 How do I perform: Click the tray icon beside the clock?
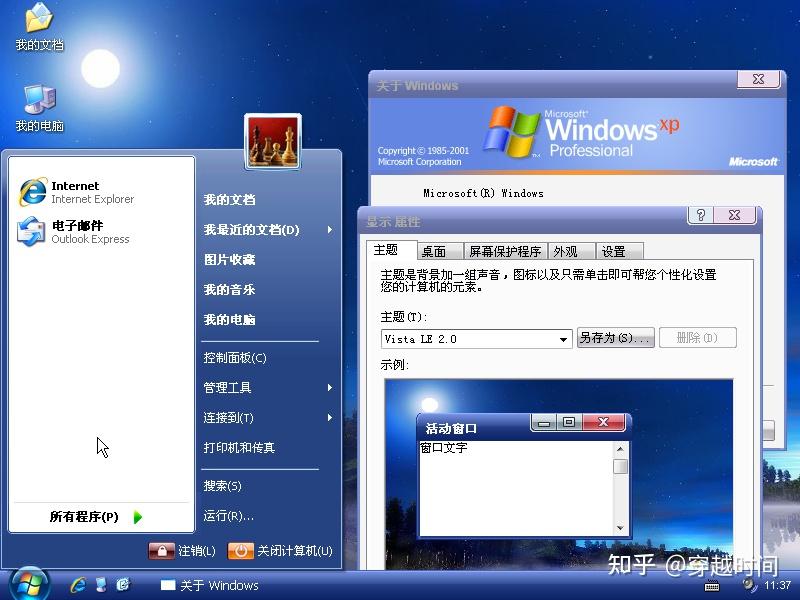coord(748,584)
